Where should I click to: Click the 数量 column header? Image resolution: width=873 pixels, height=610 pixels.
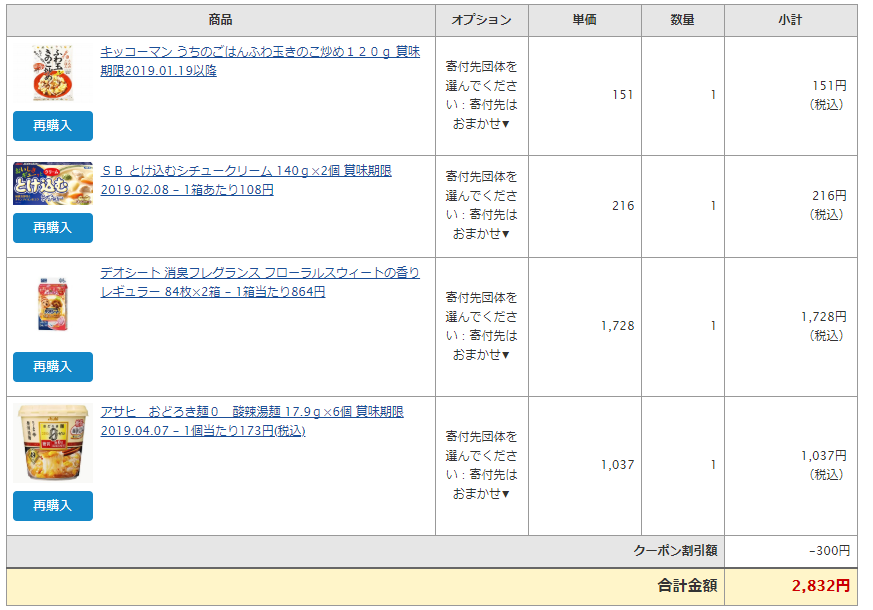(x=683, y=20)
